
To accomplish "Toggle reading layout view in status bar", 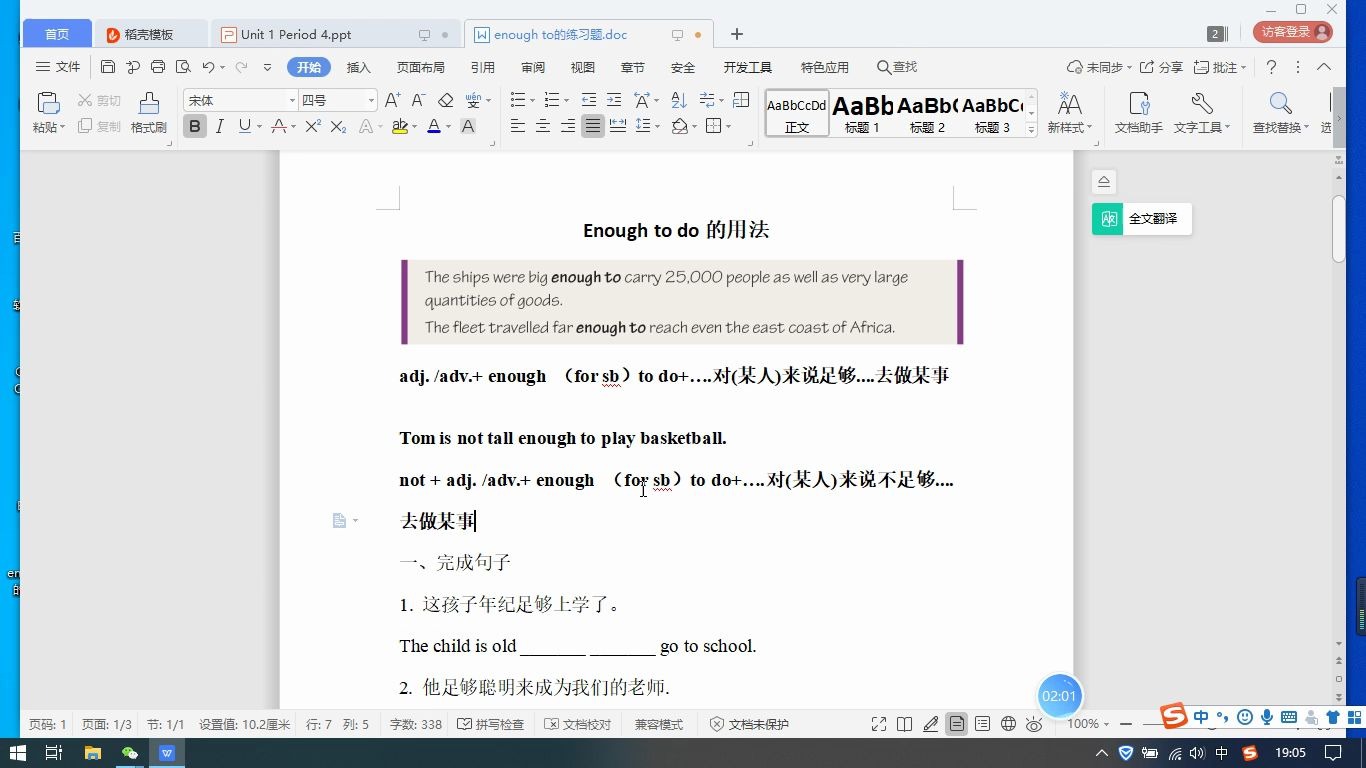I will click(x=905, y=724).
